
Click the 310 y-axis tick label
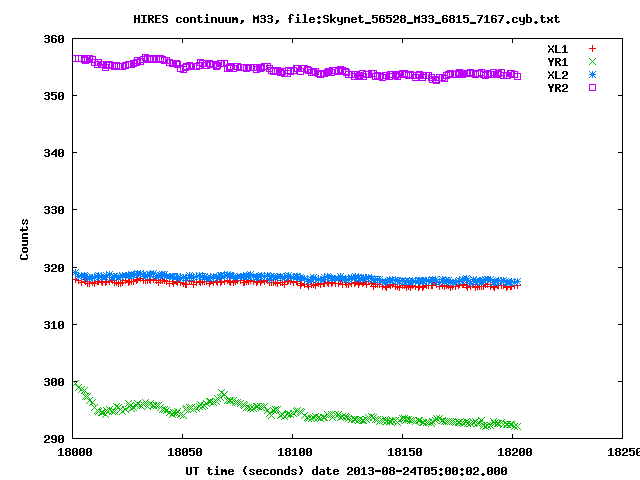click(x=54, y=325)
